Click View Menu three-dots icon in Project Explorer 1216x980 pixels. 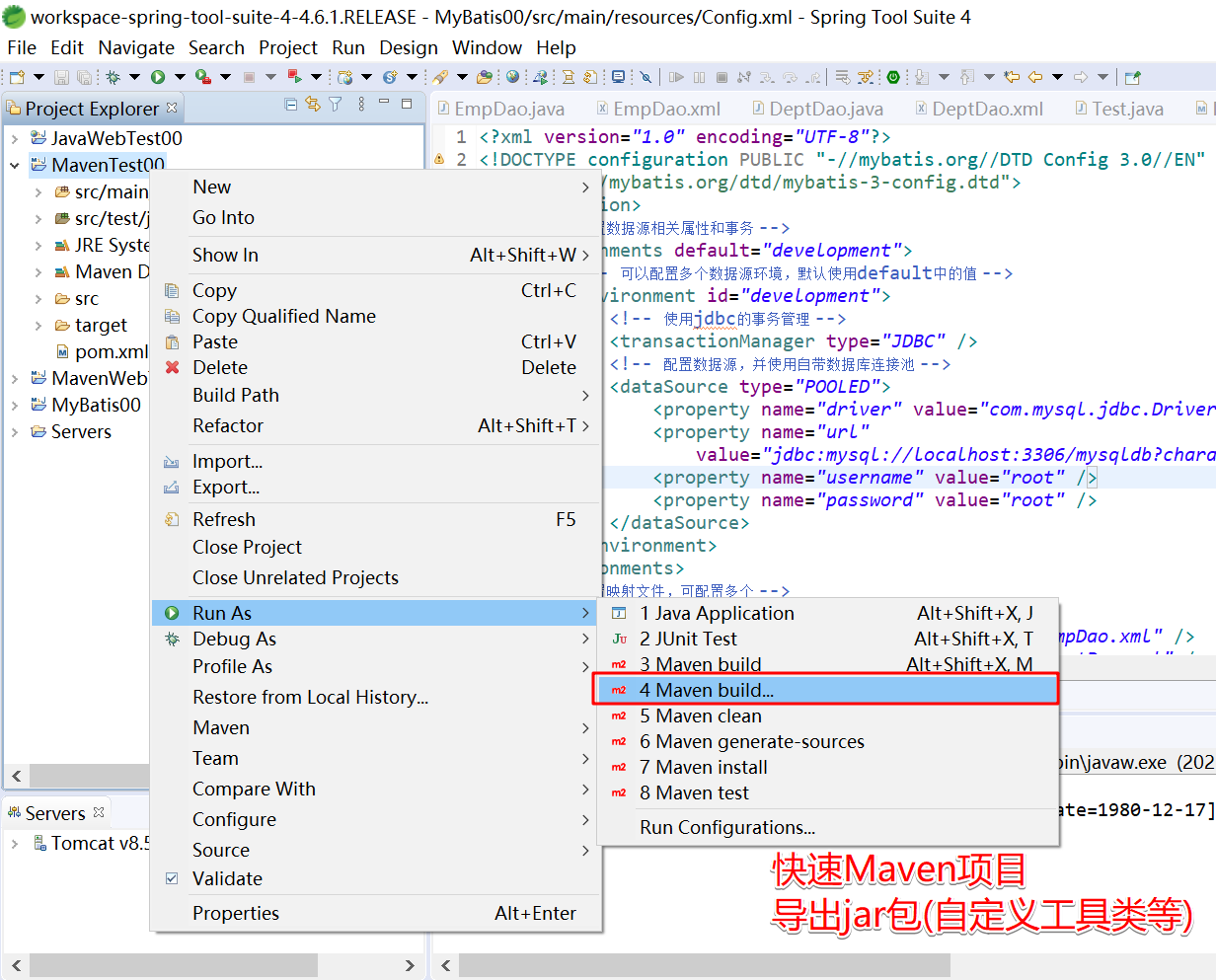[361, 104]
